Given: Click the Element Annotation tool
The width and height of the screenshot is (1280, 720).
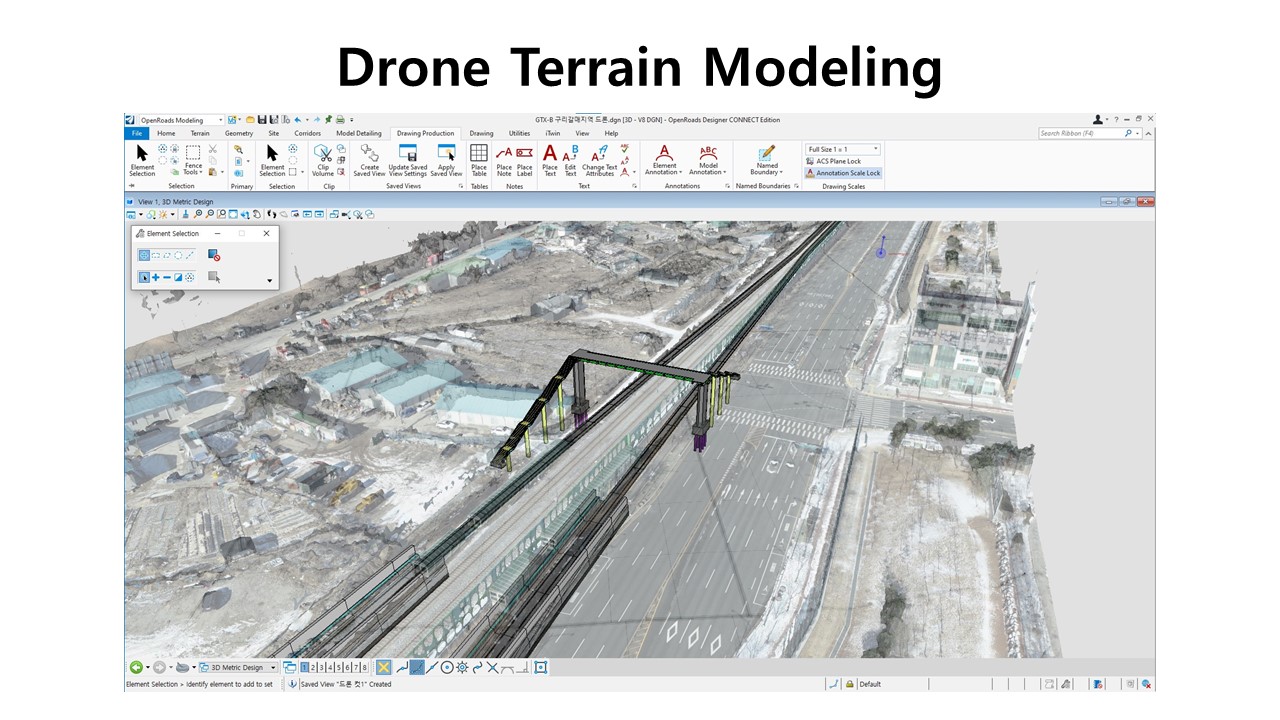Looking at the screenshot, I should tap(664, 159).
